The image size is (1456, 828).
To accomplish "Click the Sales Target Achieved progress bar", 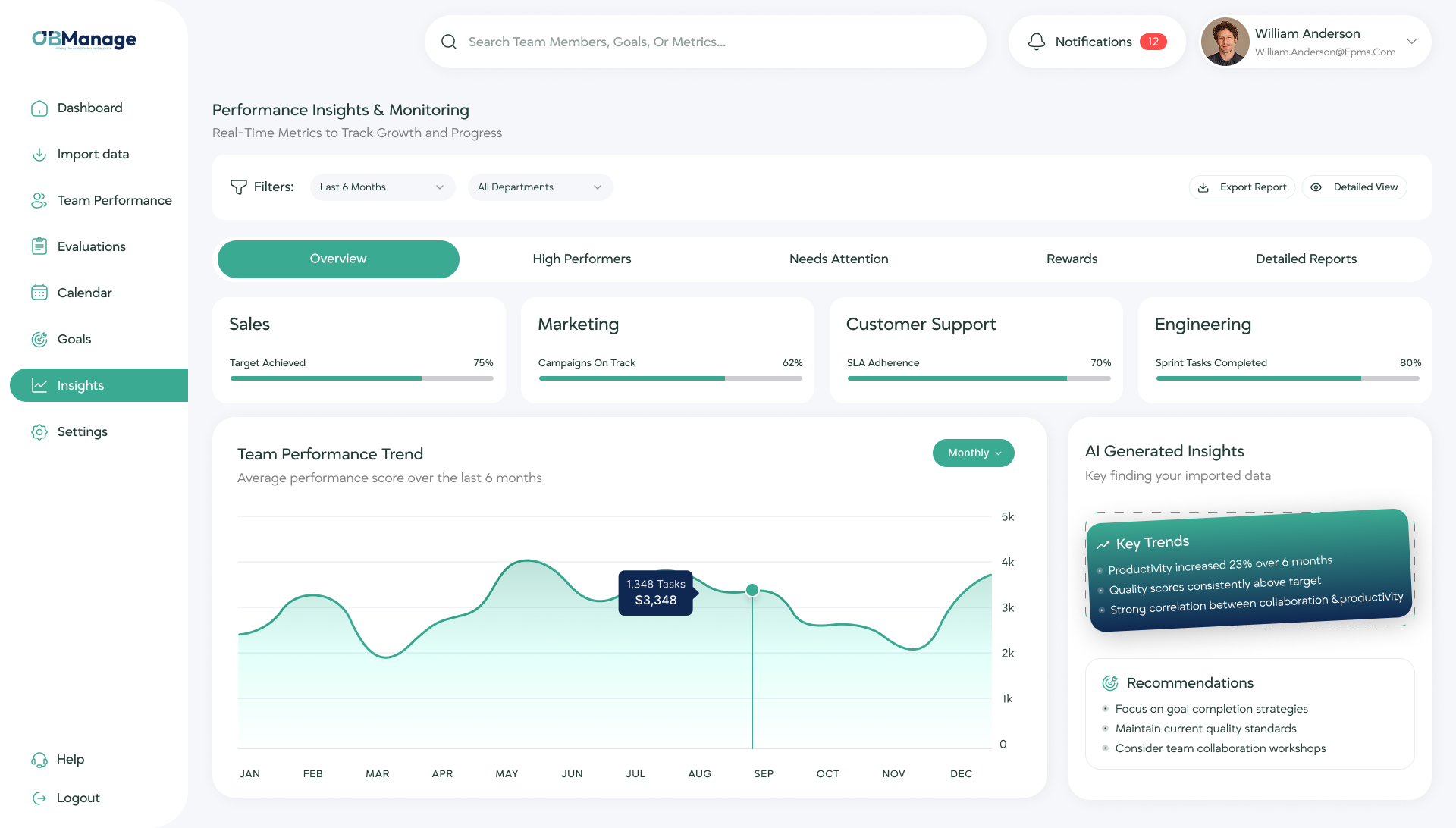I will point(362,378).
